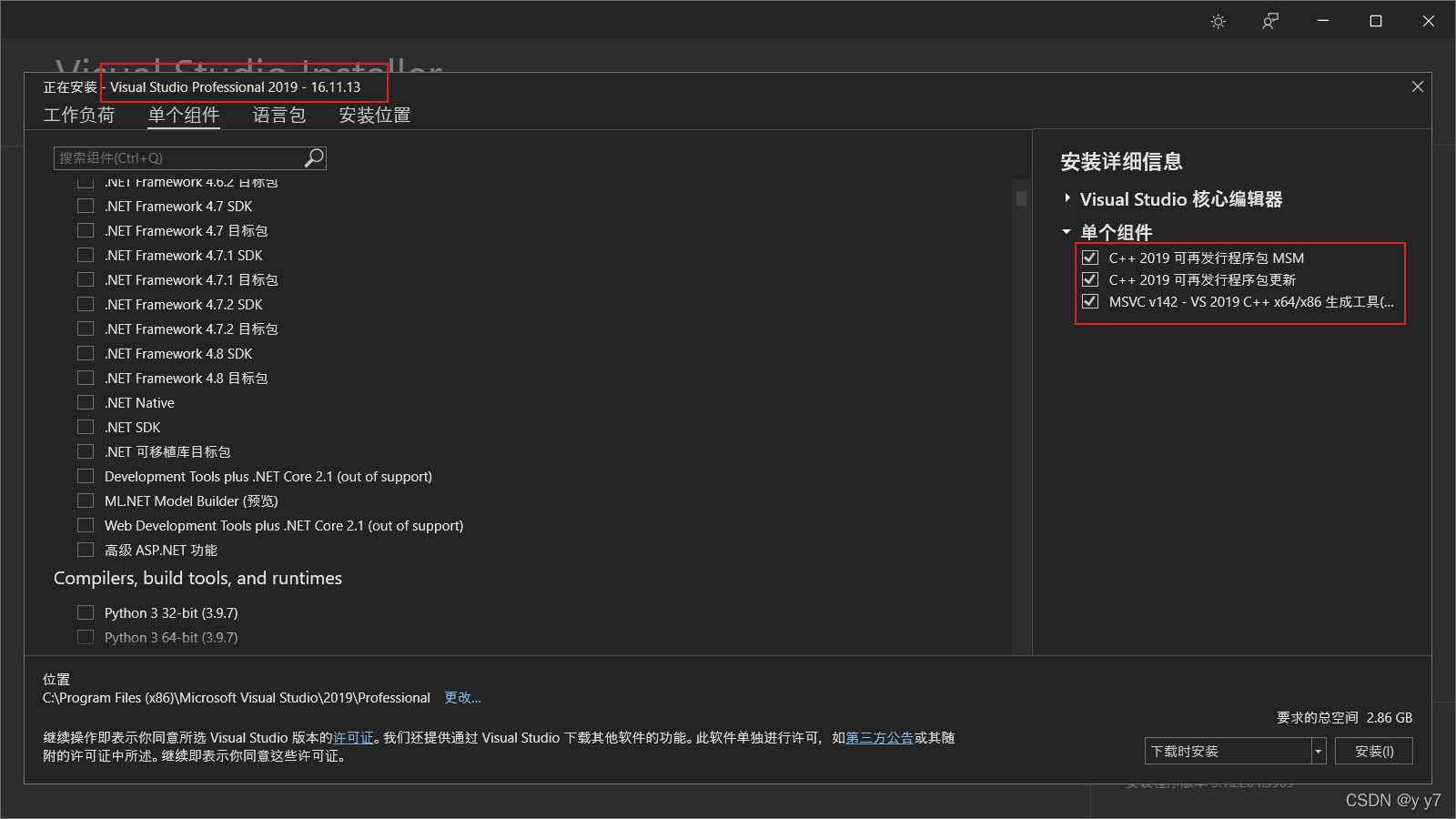This screenshot has height=819, width=1456.
Task: Open the install mode dropdown next to 下载时安装
Action: [x=1317, y=750]
